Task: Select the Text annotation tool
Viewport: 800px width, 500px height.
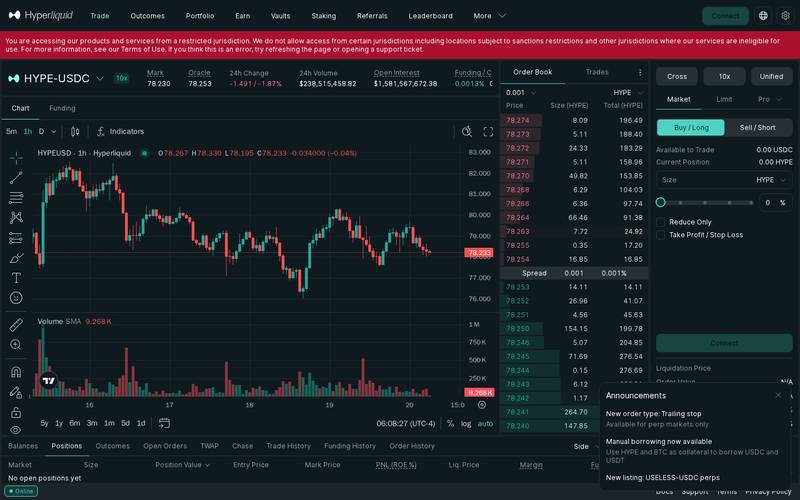Action: [16, 278]
